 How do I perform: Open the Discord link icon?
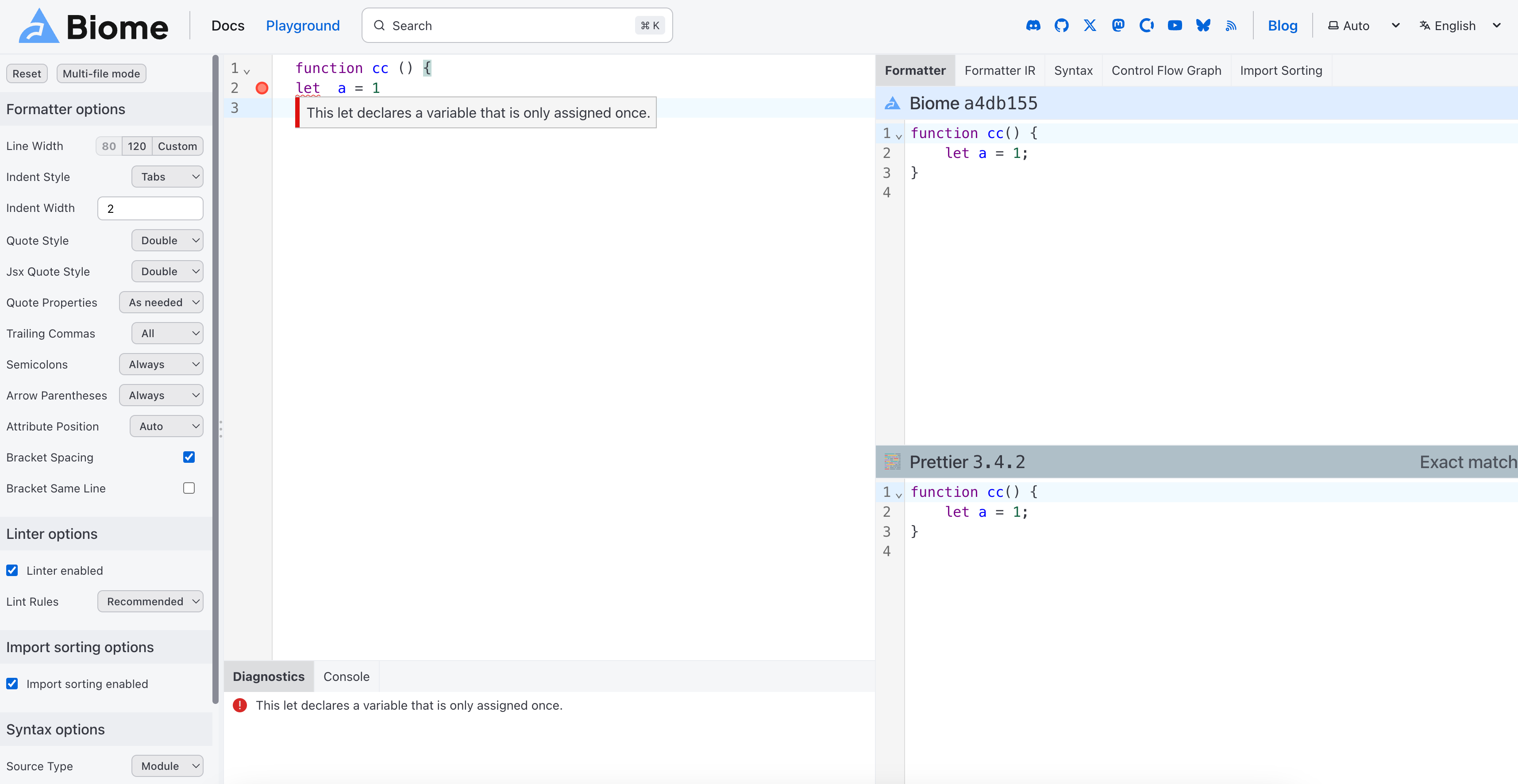[1033, 25]
